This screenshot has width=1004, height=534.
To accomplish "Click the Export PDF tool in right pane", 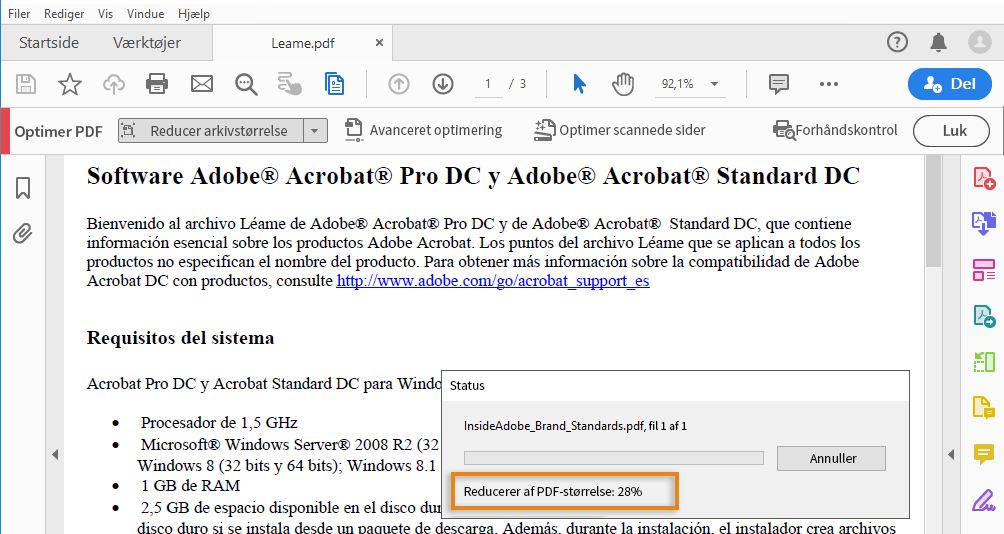I will (984, 223).
